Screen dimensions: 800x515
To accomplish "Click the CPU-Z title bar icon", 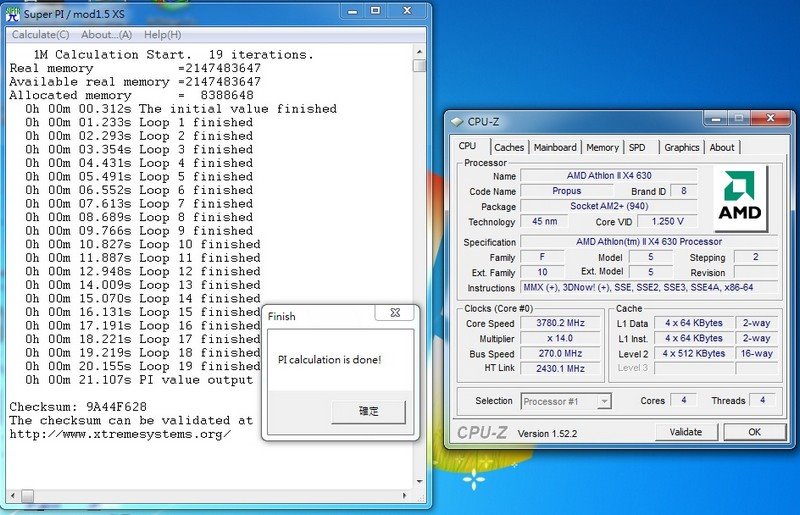I will (x=457, y=122).
